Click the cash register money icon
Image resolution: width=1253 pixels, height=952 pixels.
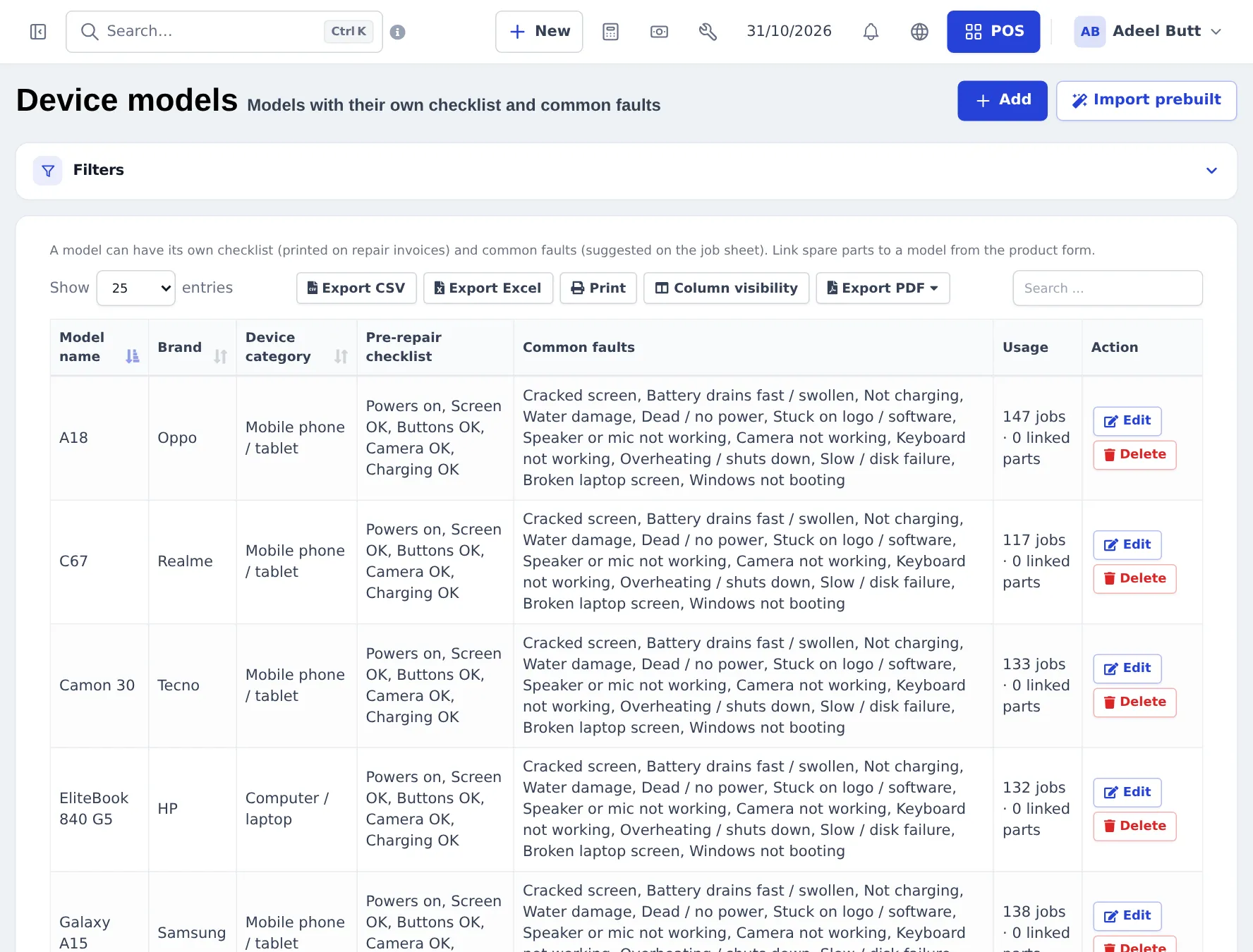660,32
